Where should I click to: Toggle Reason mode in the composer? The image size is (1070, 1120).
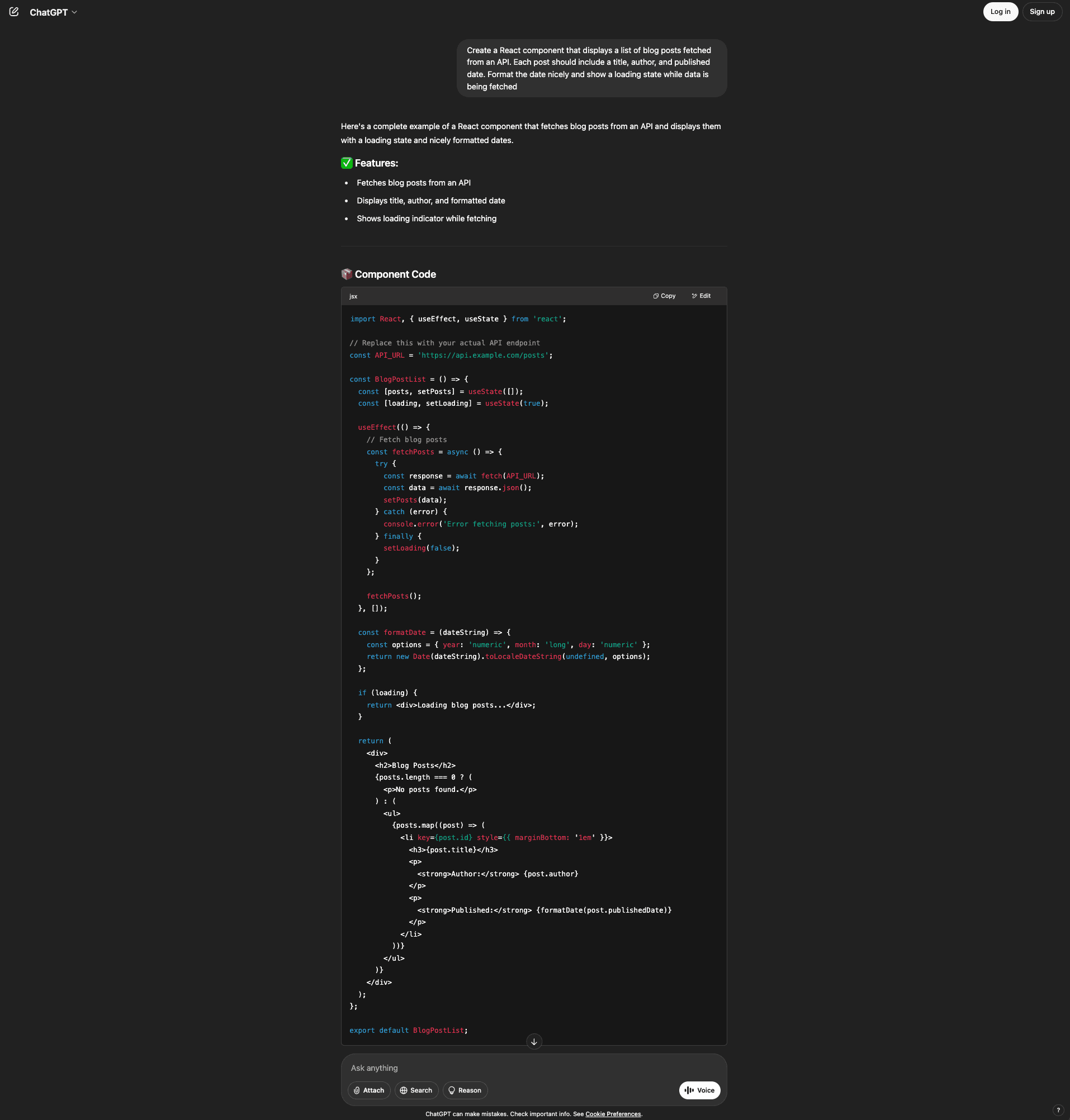coord(465,1090)
